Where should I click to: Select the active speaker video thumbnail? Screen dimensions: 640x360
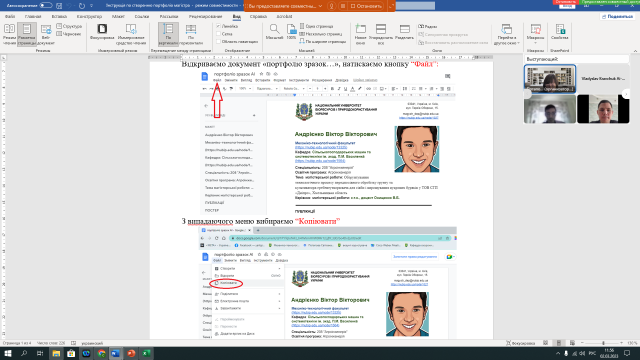[550, 79]
